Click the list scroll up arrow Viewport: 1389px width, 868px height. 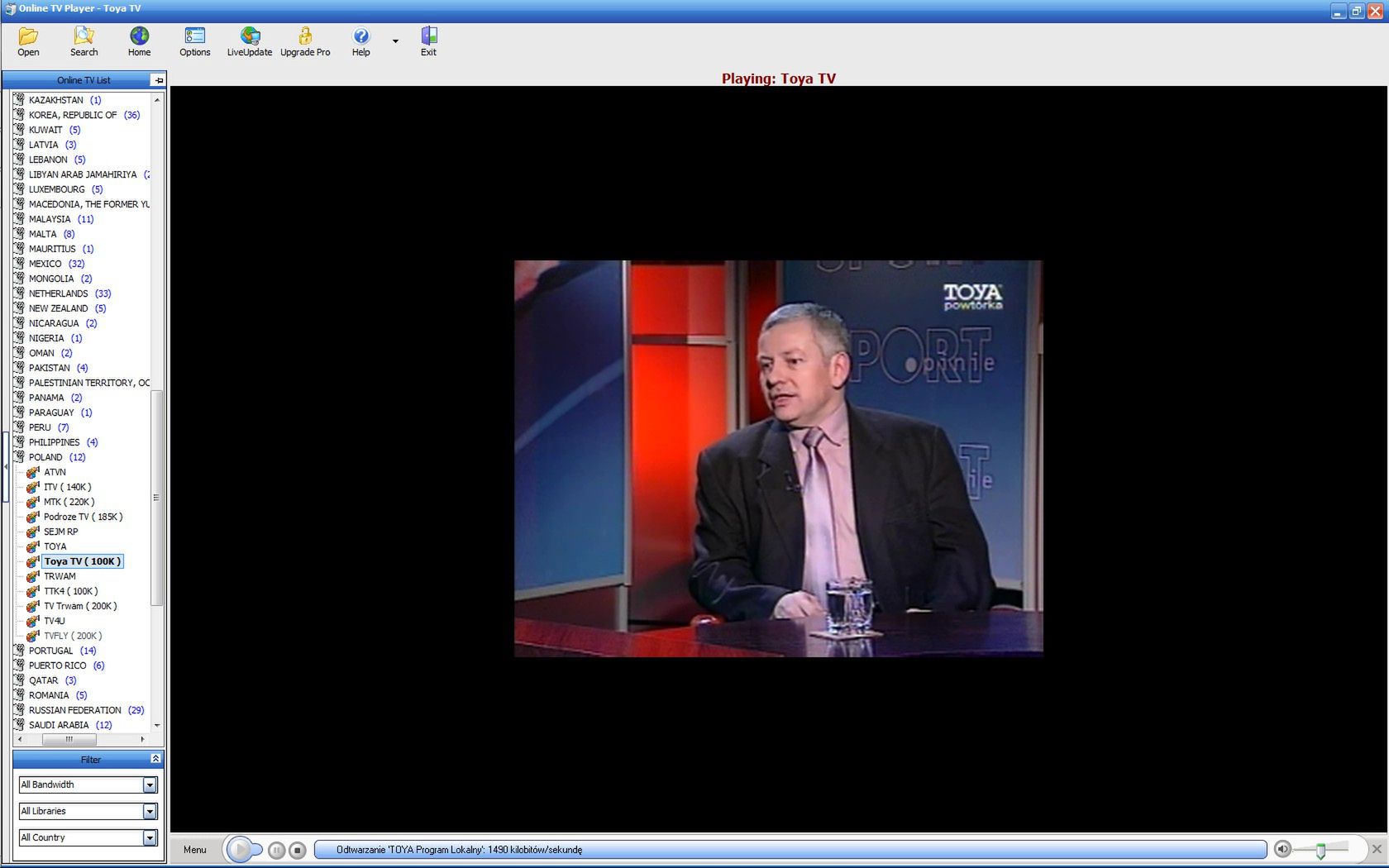click(x=157, y=100)
